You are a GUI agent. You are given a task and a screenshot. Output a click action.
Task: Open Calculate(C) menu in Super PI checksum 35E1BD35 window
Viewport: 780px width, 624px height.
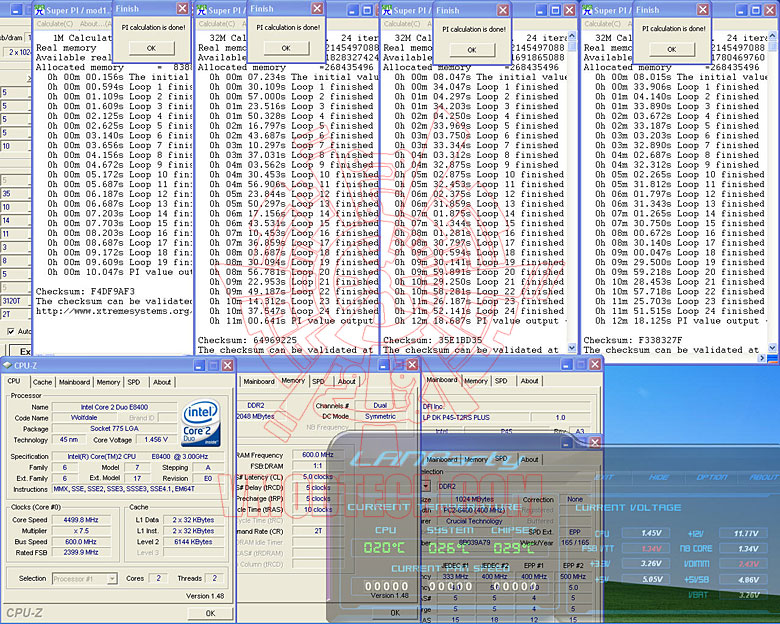coord(402,24)
